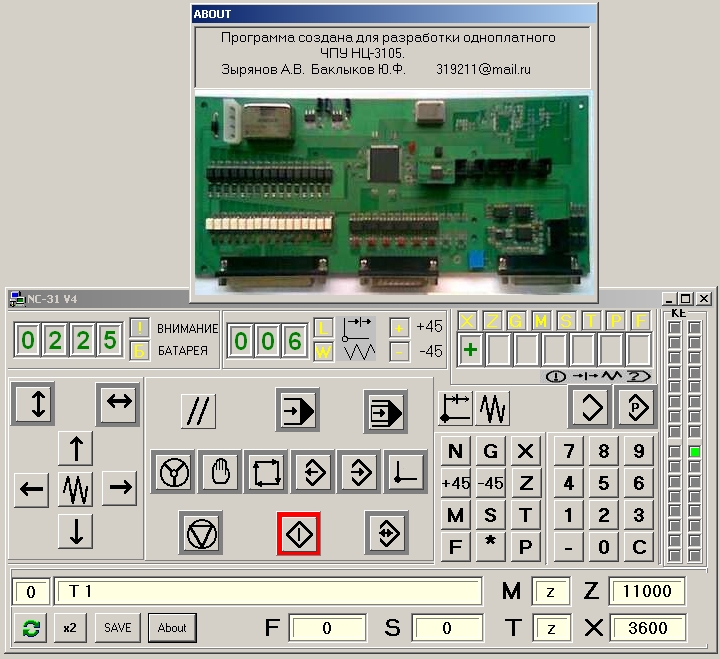Jog with the up arrow button
720x659 pixels.
point(76,448)
